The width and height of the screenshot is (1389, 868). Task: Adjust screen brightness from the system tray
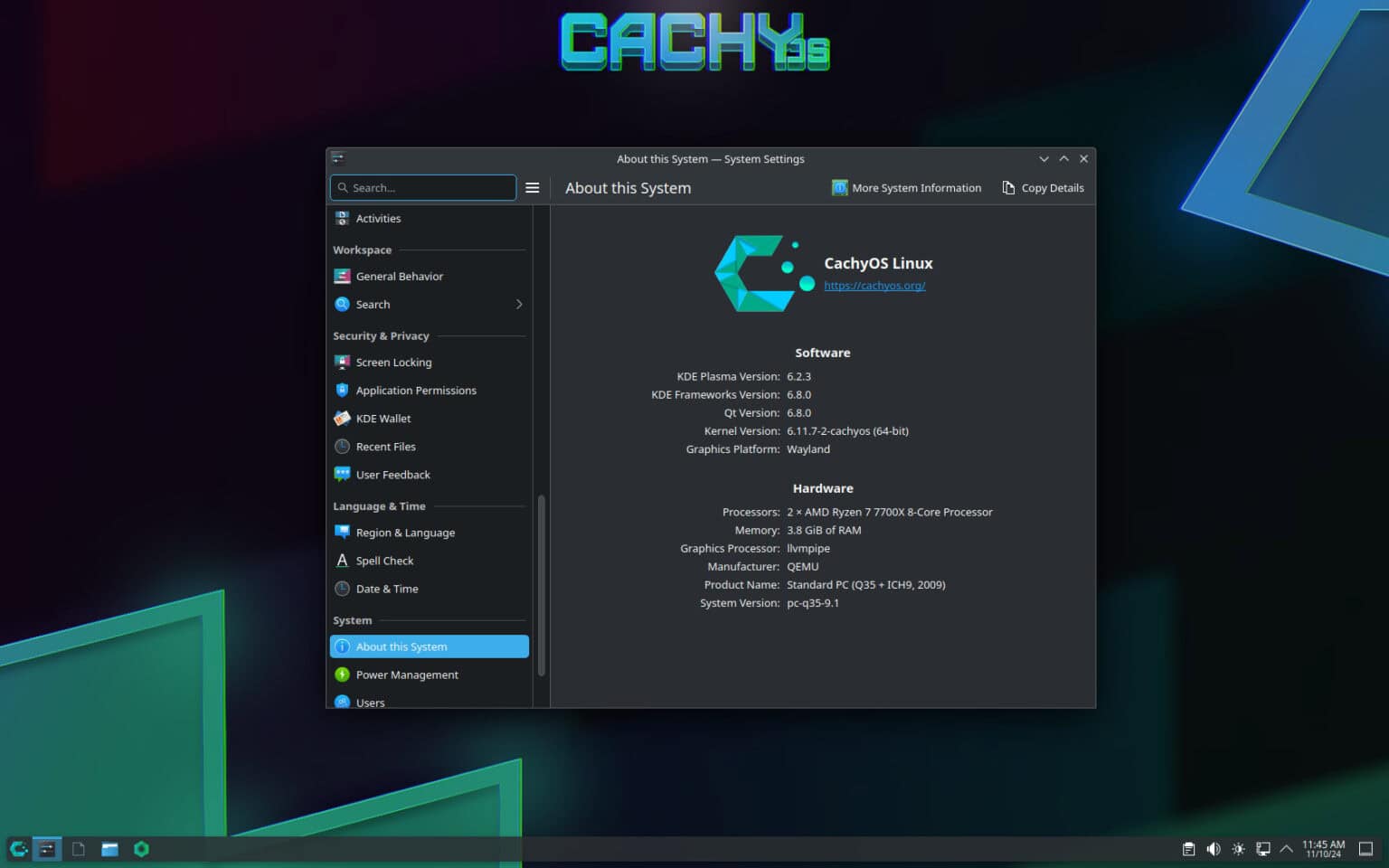(x=1238, y=848)
